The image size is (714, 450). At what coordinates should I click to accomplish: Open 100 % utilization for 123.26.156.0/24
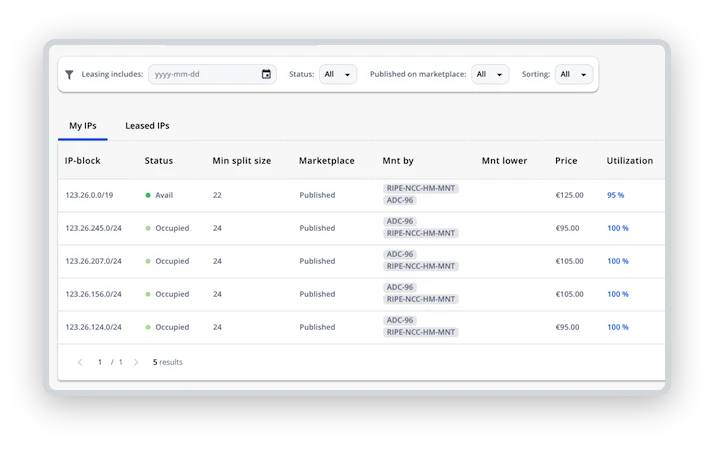[617, 294]
